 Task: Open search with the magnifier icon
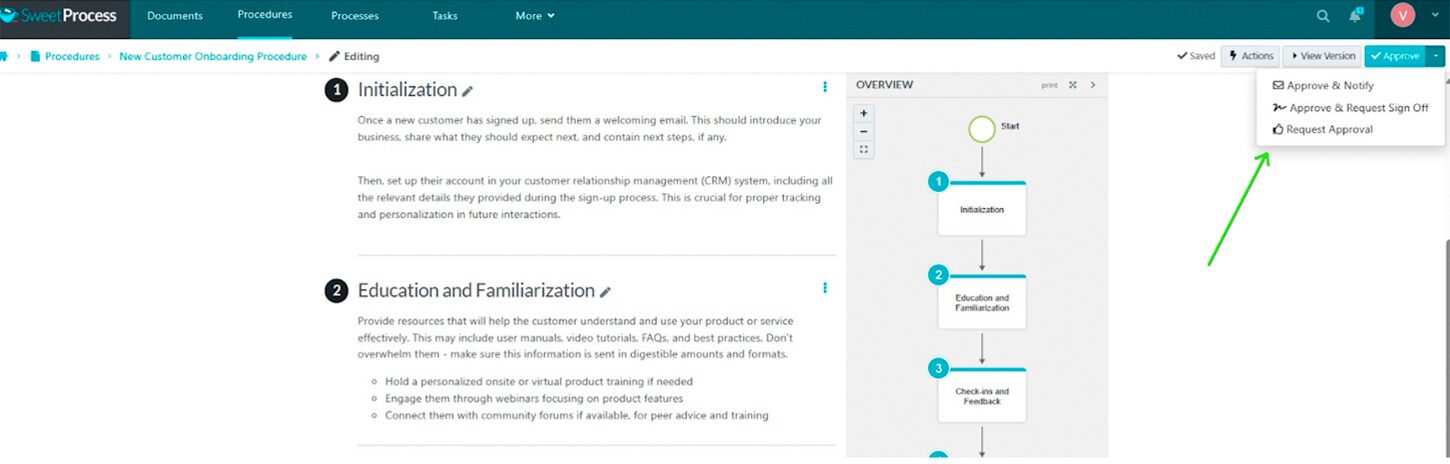point(1323,16)
